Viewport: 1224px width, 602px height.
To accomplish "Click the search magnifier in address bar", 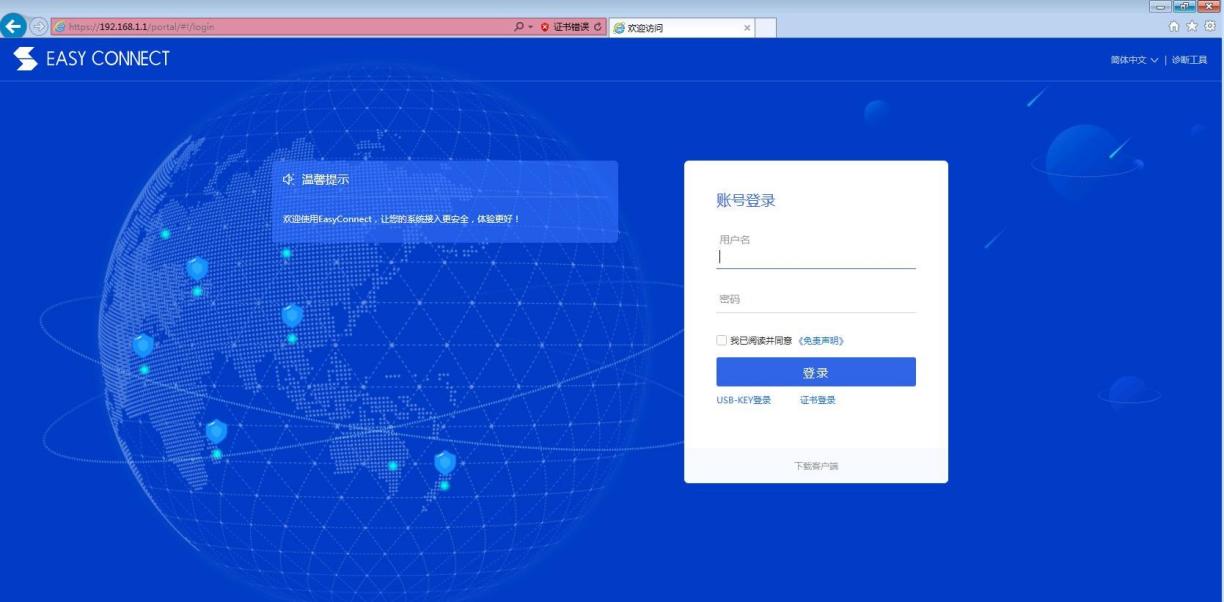I will (519, 27).
